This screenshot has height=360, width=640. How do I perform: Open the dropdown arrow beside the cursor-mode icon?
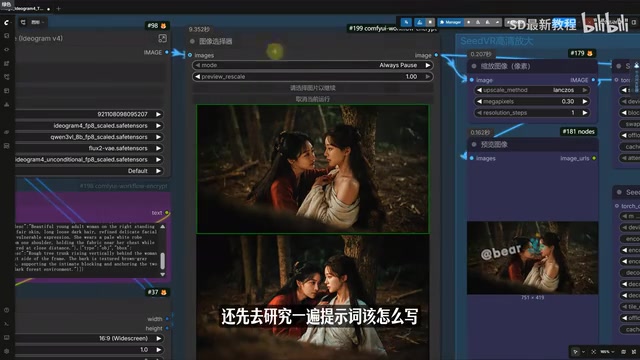click(x=583, y=351)
